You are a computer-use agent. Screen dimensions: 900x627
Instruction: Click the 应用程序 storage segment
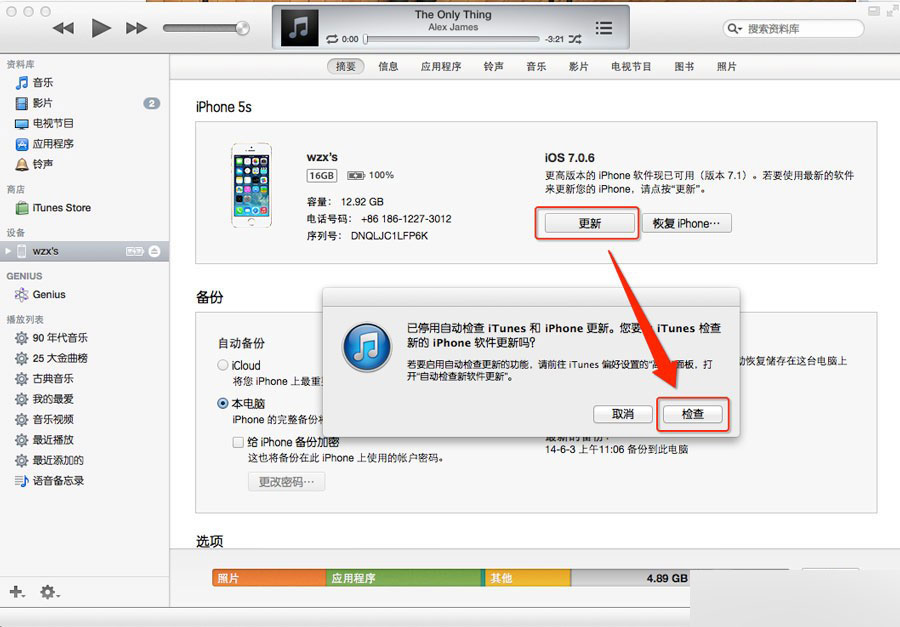[405, 578]
